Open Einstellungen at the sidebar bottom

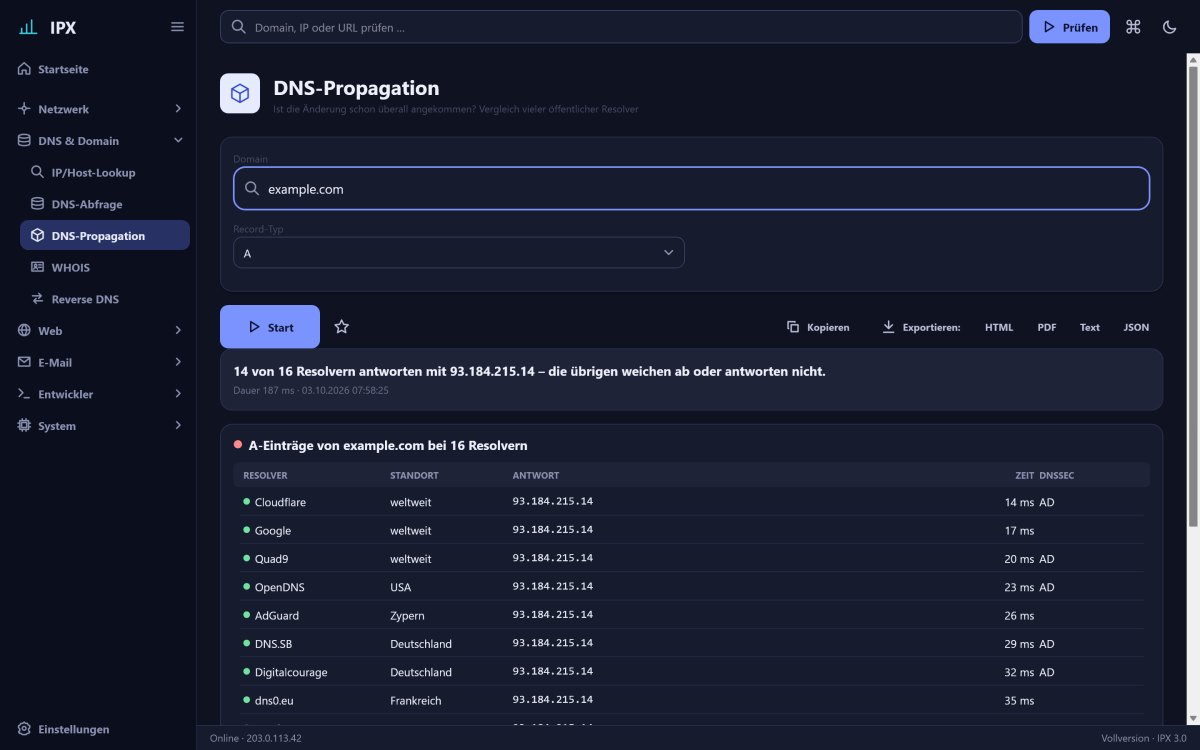(x=98, y=729)
